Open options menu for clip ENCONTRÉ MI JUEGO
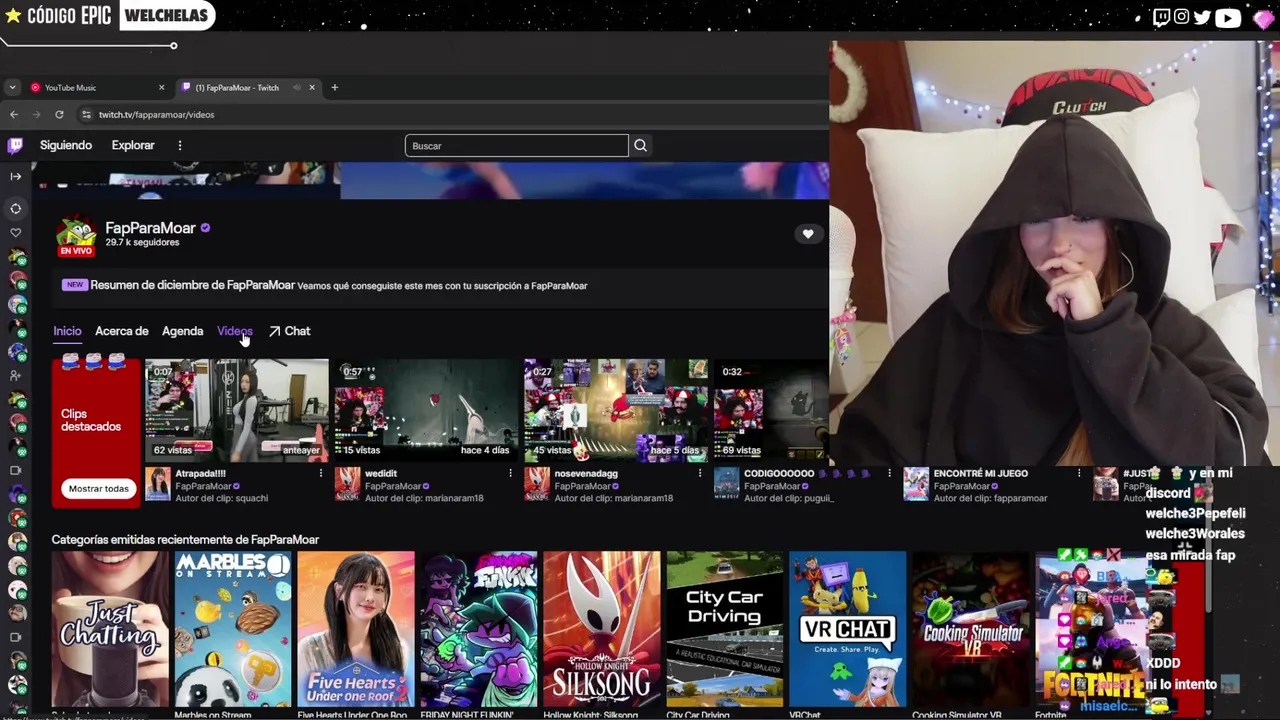1280x720 pixels. point(1078,474)
